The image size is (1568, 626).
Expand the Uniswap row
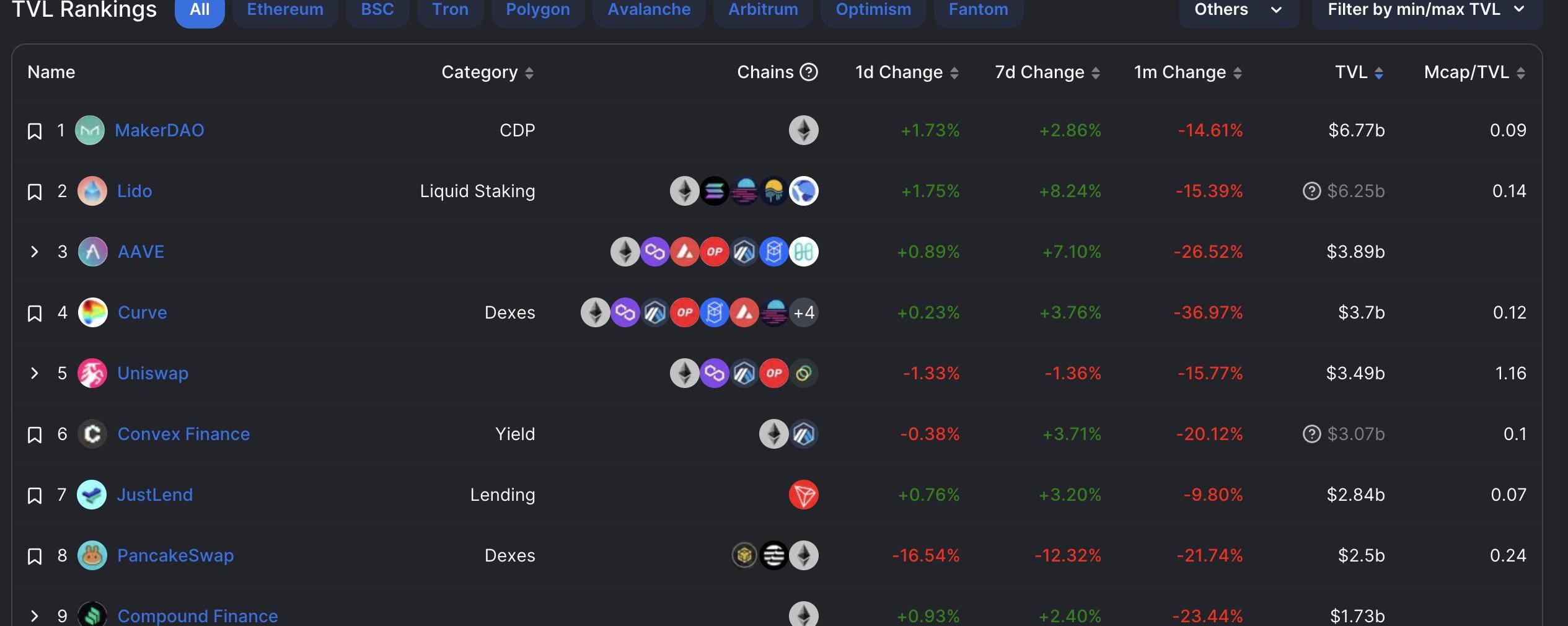point(35,373)
